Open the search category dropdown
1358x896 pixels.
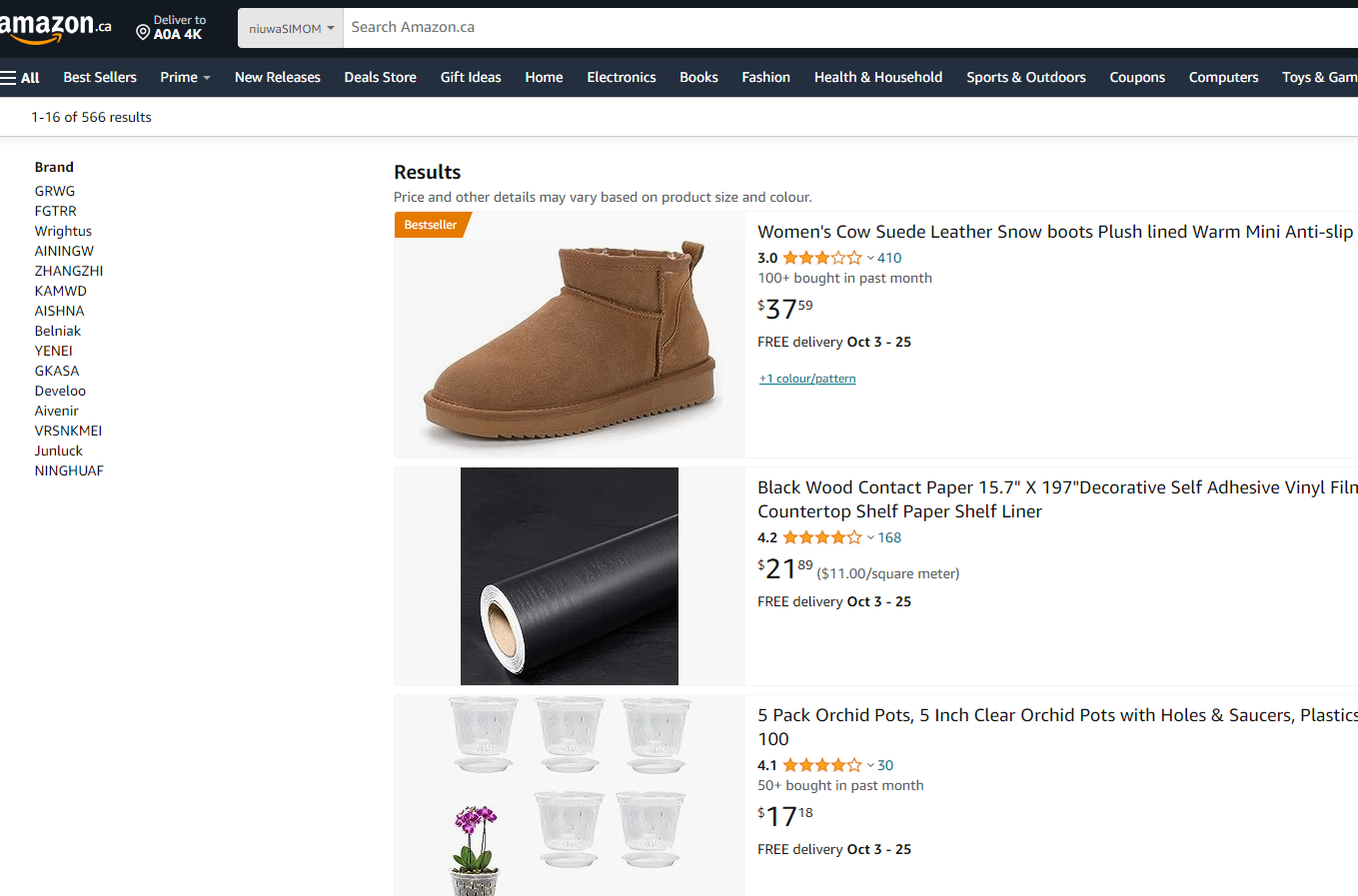point(291,28)
